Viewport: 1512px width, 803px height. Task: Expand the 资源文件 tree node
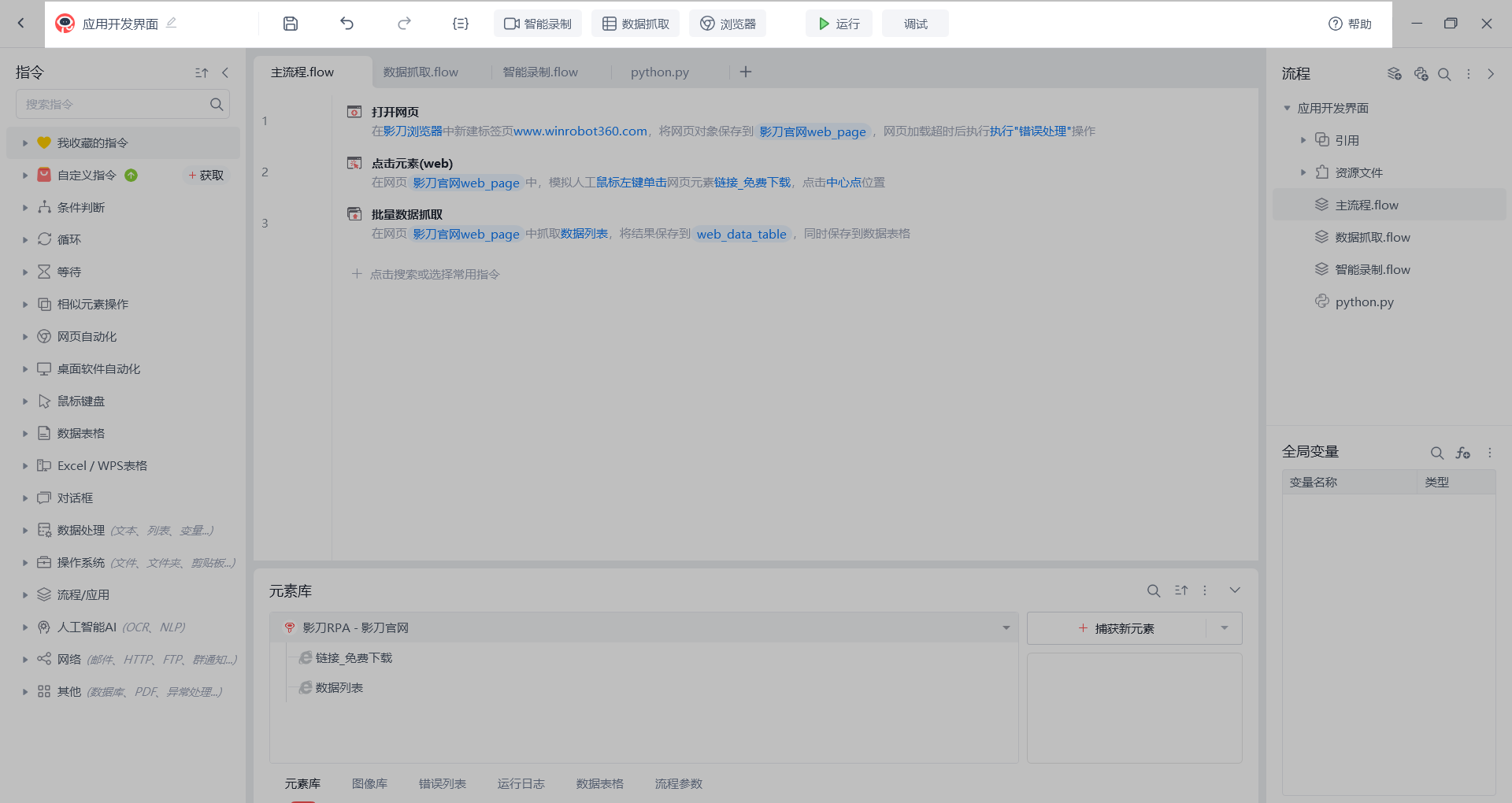point(1303,172)
